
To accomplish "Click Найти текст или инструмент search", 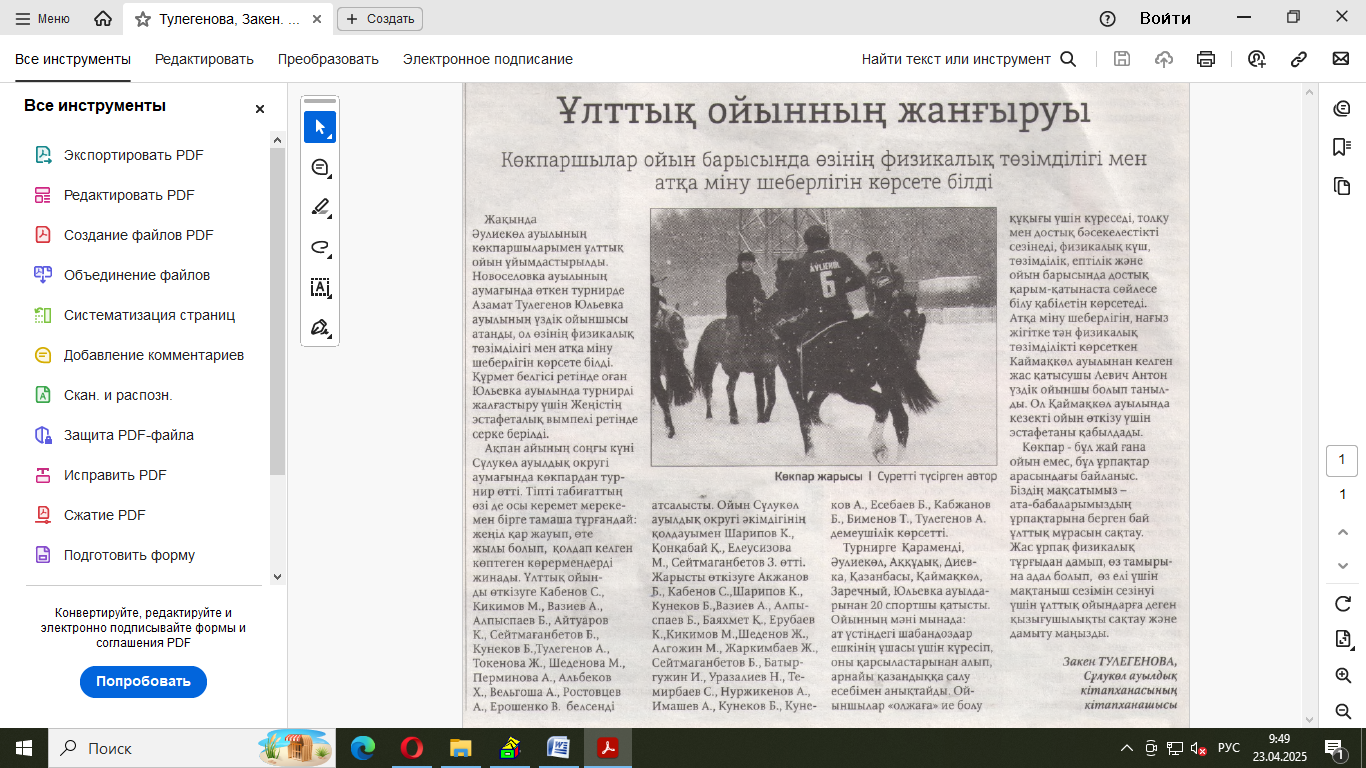I will (x=969, y=59).
